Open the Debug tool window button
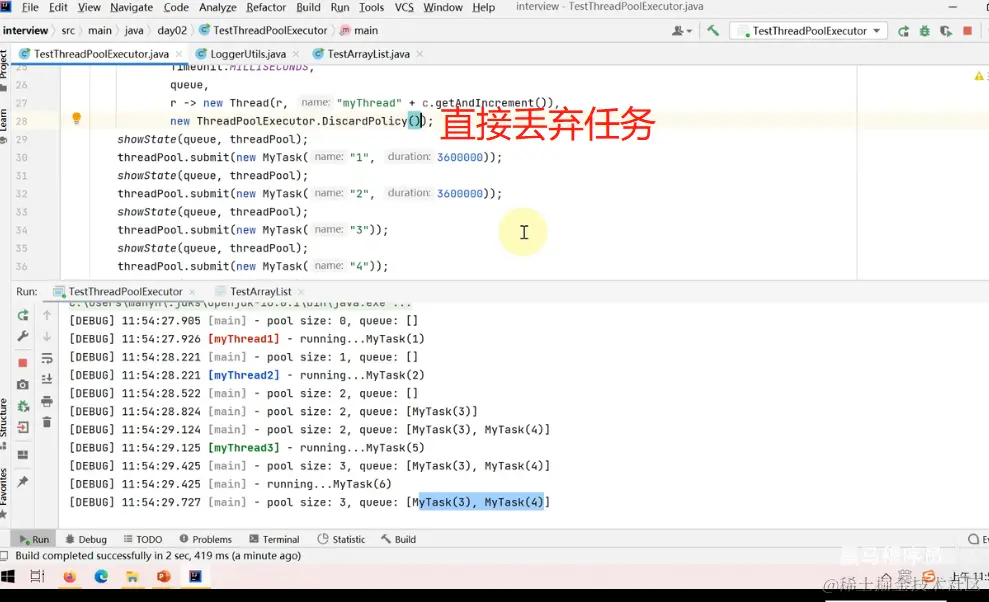 click(86, 540)
